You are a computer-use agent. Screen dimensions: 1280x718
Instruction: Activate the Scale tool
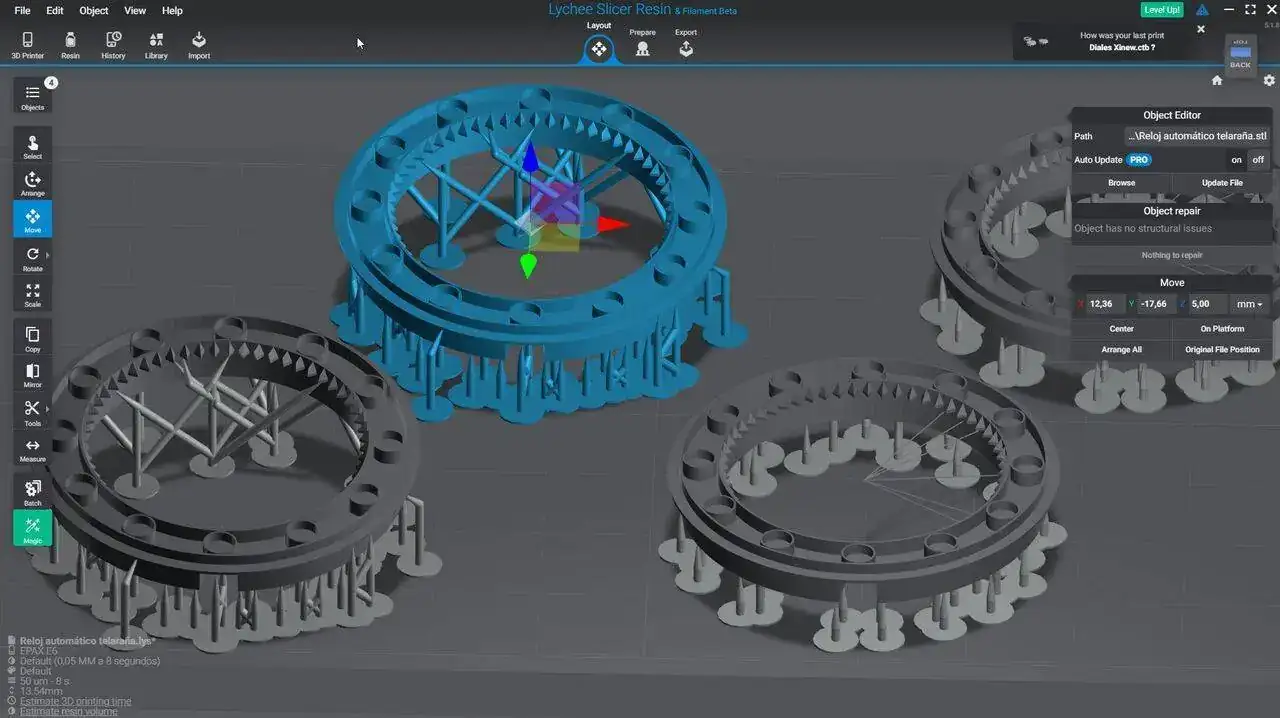pyautogui.click(x=32, y=293)
